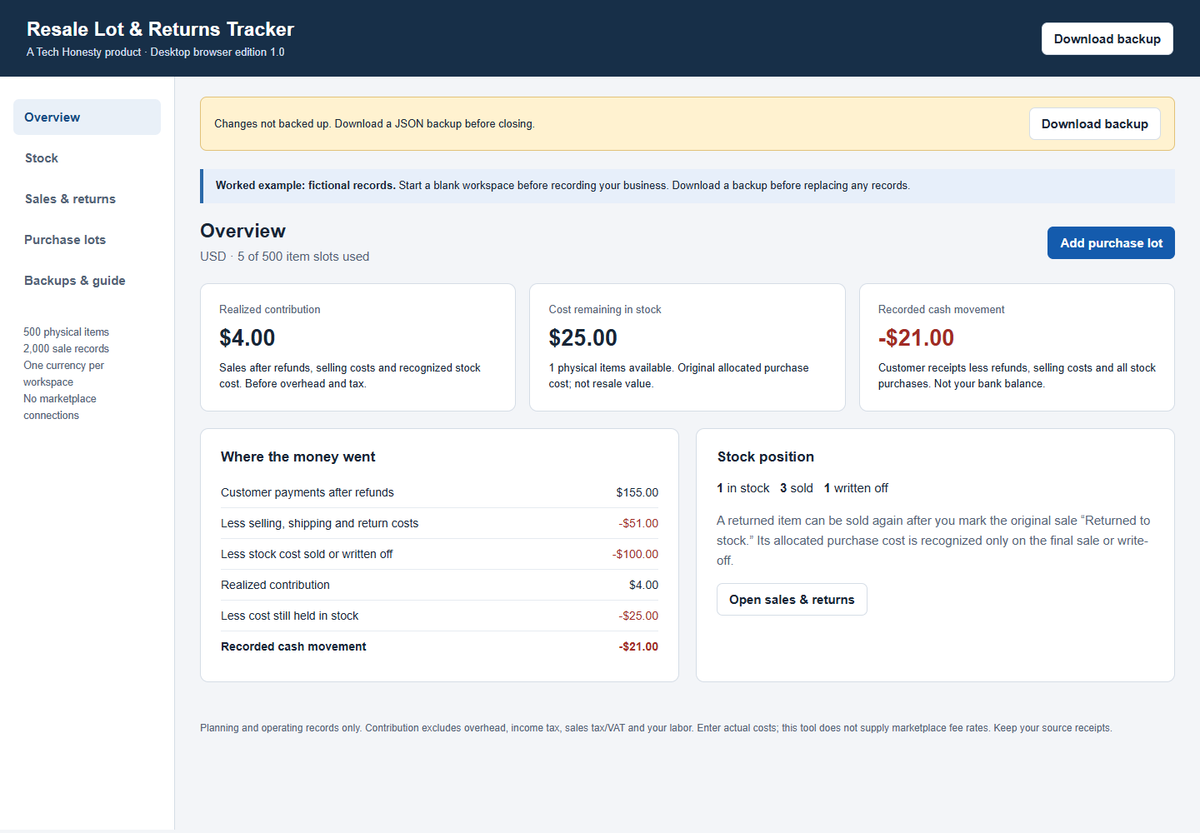Click the '1 written off' count
Screen dimensions: 1200x833
click(856, 488)
